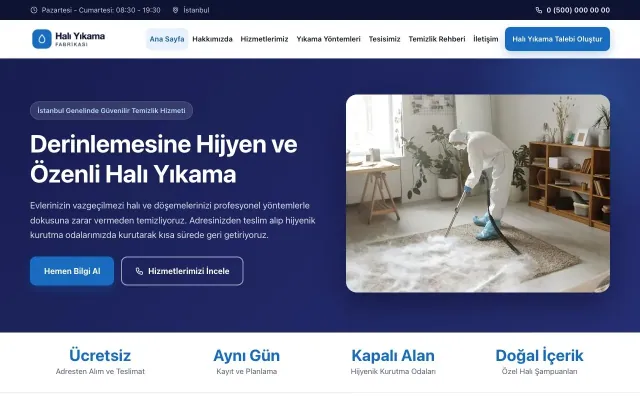640x400 pixels.
Task: Click the İstanbul location text in top bar
Action: 196,10
